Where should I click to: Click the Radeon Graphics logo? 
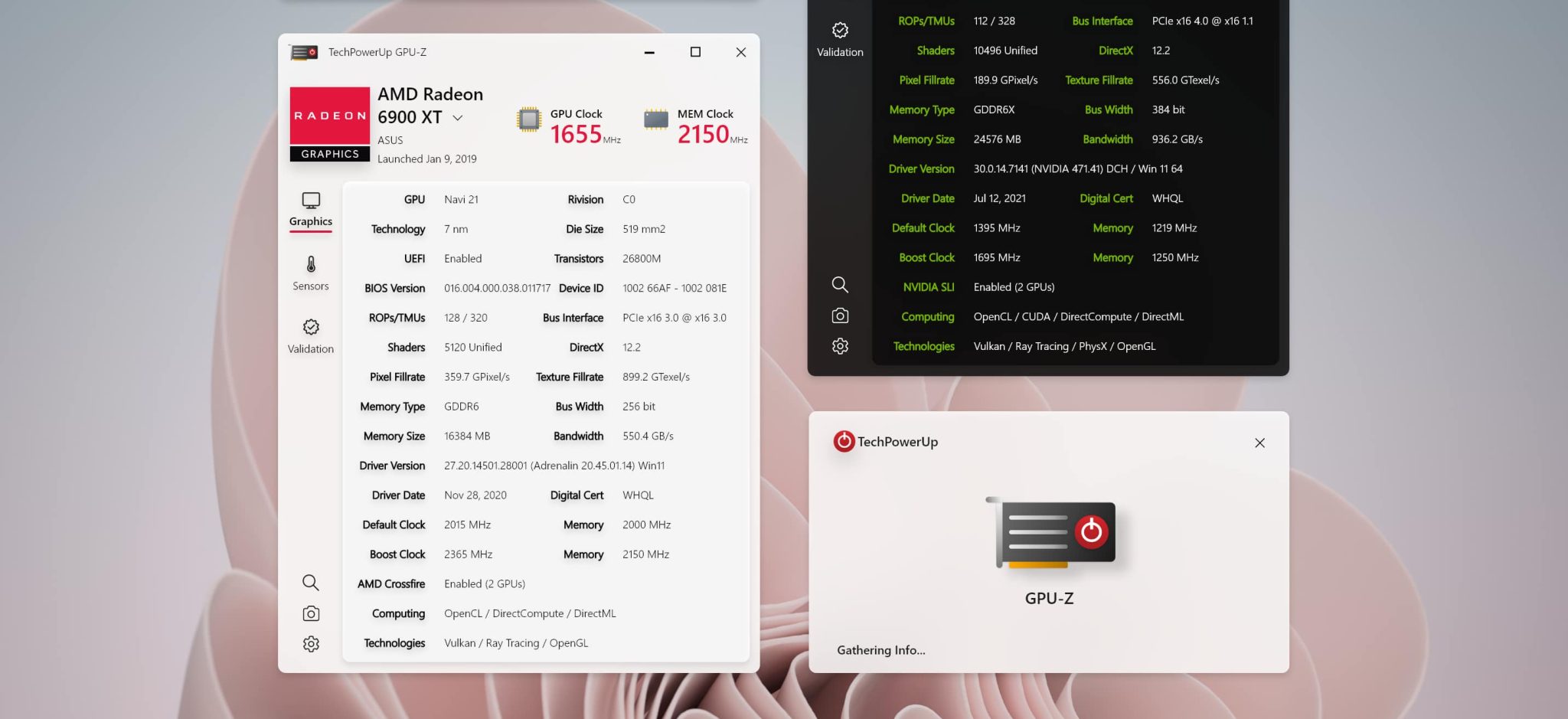click(x=329, y=124)
